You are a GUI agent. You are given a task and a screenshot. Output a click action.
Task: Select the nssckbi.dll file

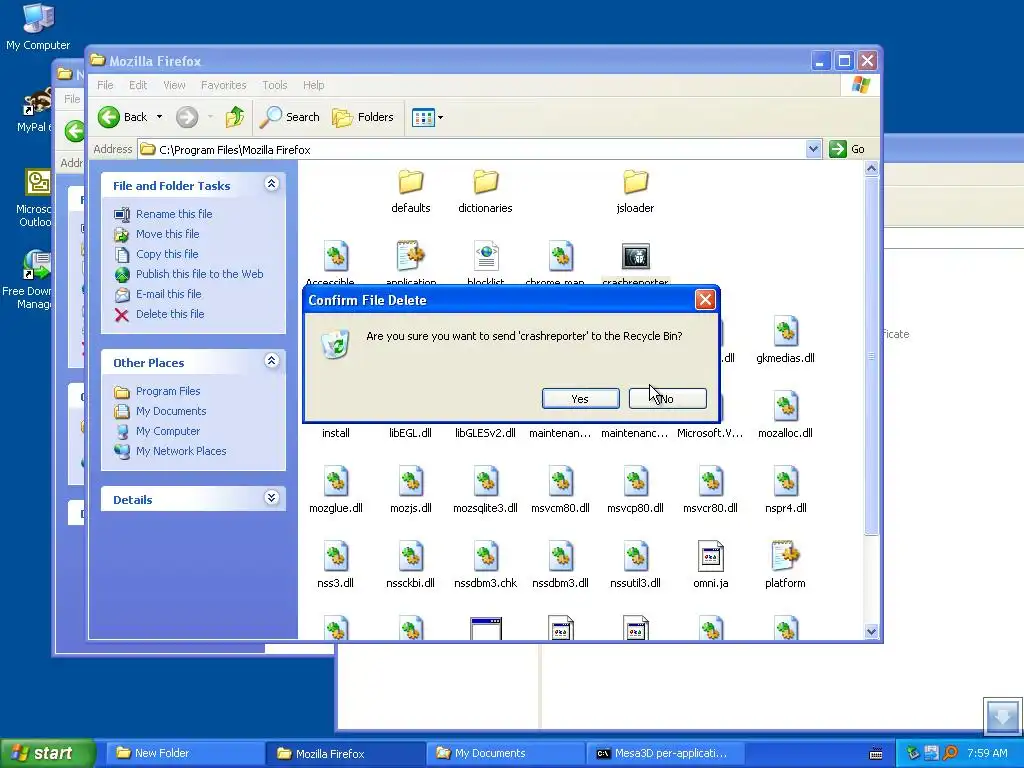tap(411, 566)
